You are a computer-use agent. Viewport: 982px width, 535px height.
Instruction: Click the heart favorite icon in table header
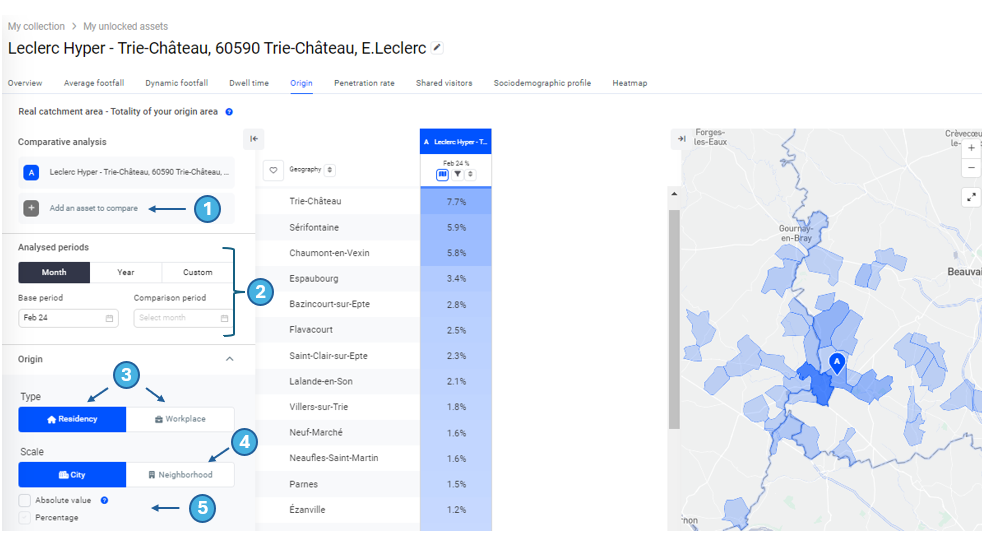273,170
